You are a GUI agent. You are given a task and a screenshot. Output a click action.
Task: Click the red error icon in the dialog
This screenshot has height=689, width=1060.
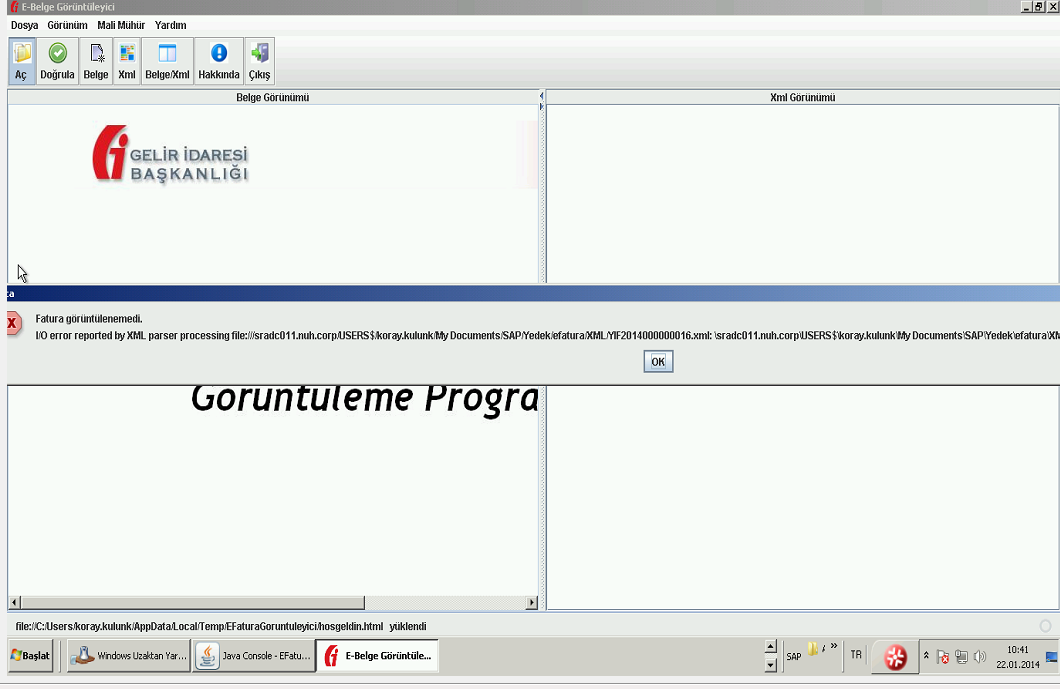(12, 323)
